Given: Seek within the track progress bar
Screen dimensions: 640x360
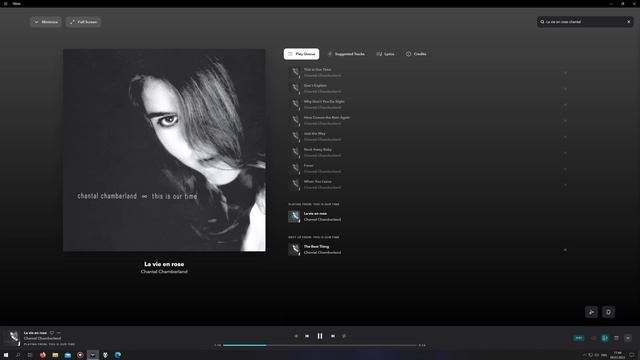Looking at the screenshot, I should click(320, 345).
